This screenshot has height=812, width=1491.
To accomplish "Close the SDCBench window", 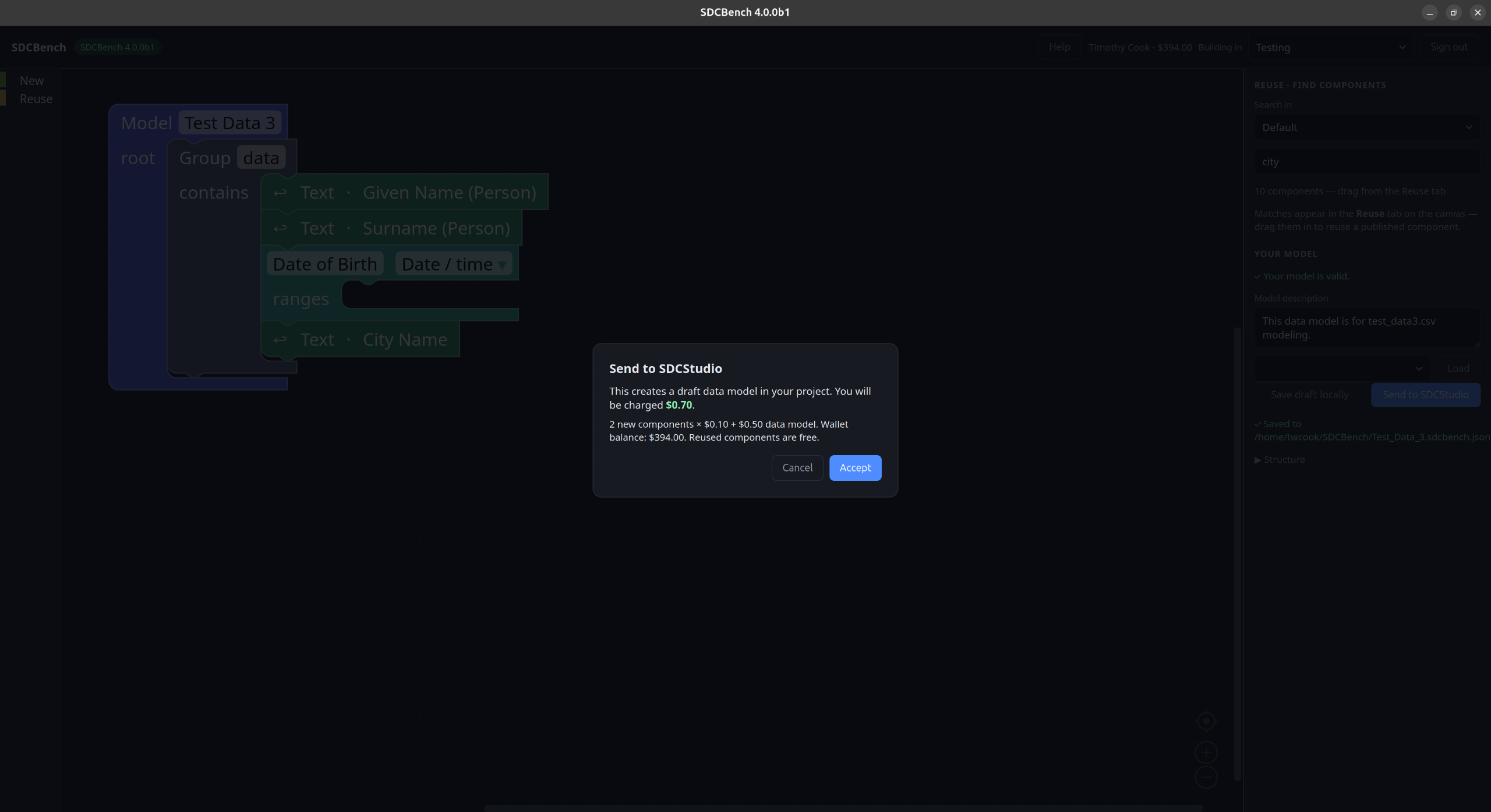I will click(x=1477, y=13).
